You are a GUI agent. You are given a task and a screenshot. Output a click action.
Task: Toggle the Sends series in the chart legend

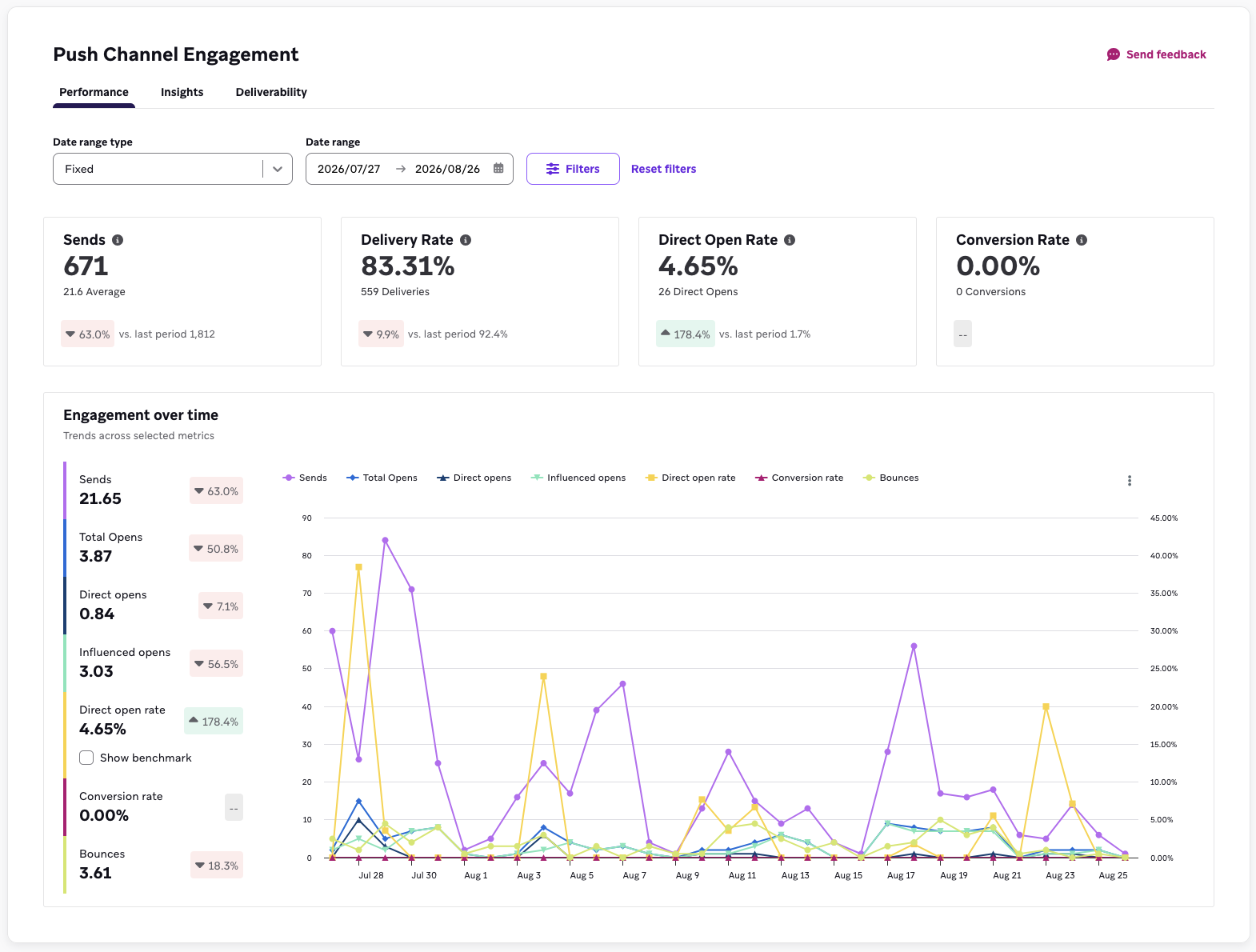tap(305, 478)
